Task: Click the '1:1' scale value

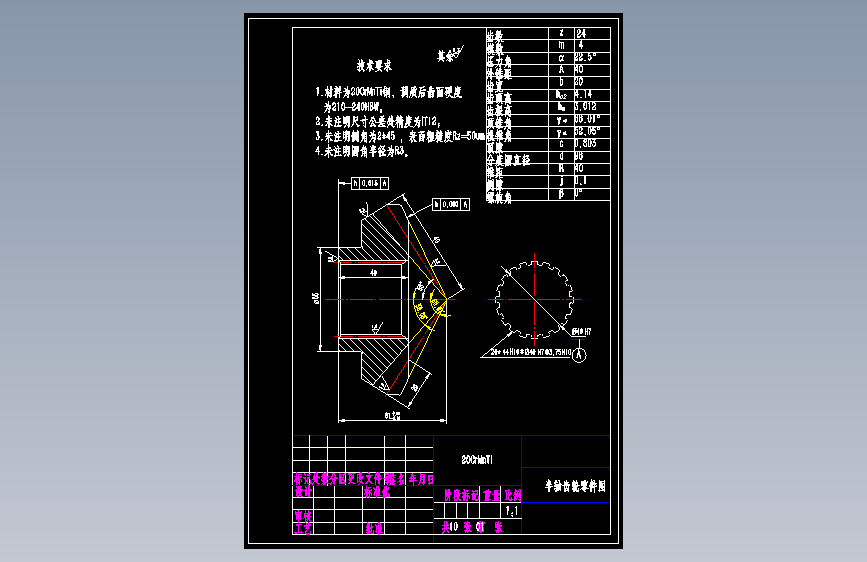Action: point(511,511)
